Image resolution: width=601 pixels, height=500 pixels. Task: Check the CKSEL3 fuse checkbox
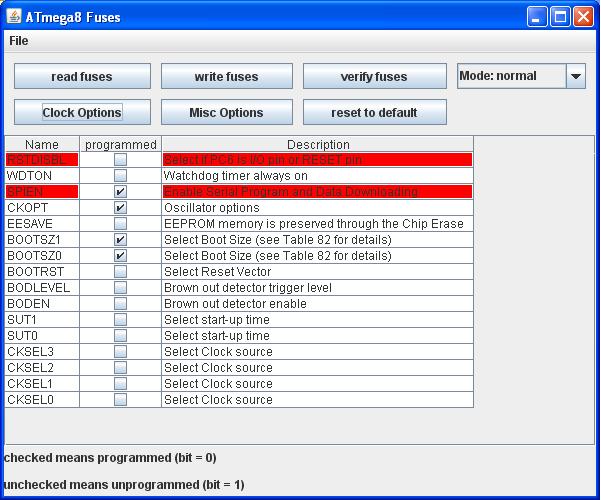point(120,352)
